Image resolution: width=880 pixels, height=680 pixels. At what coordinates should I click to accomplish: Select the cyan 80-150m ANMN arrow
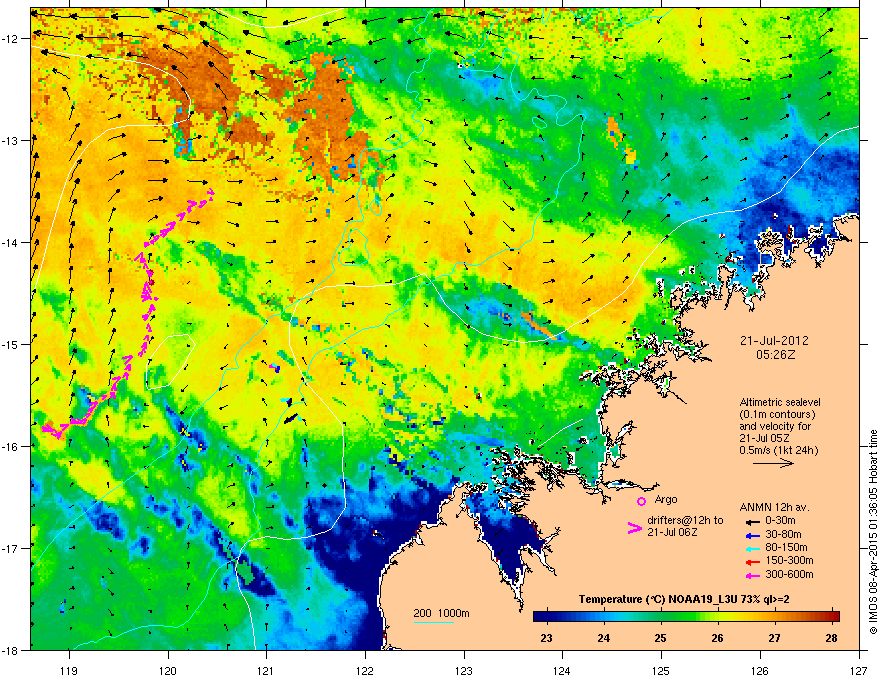[754, 548]
